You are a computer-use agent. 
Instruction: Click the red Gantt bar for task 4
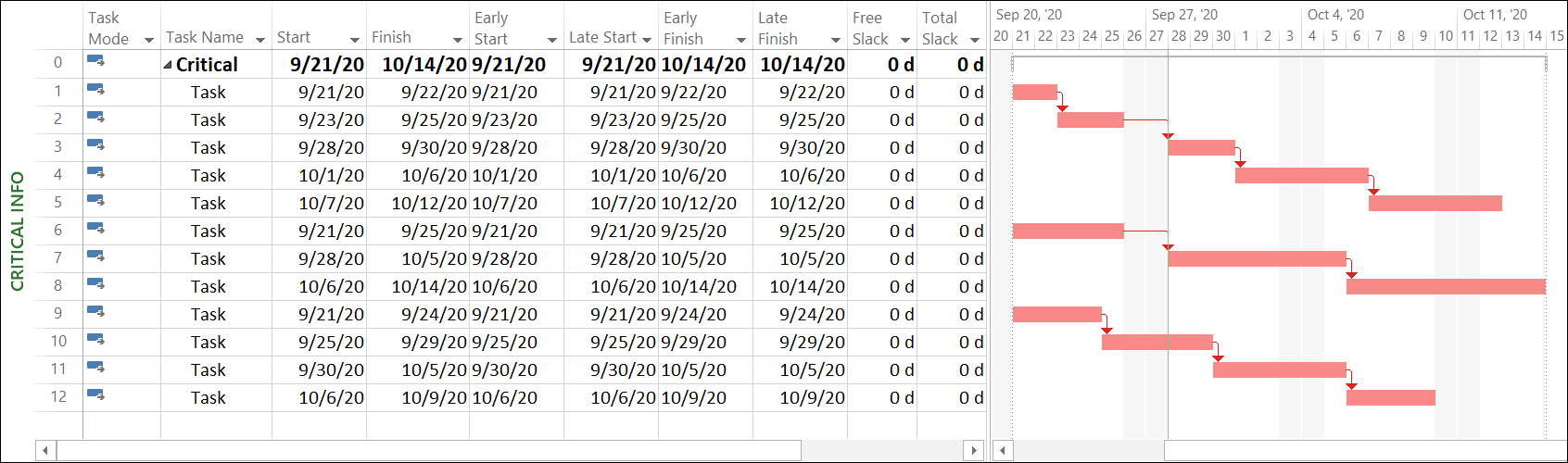pos(1302,175)
